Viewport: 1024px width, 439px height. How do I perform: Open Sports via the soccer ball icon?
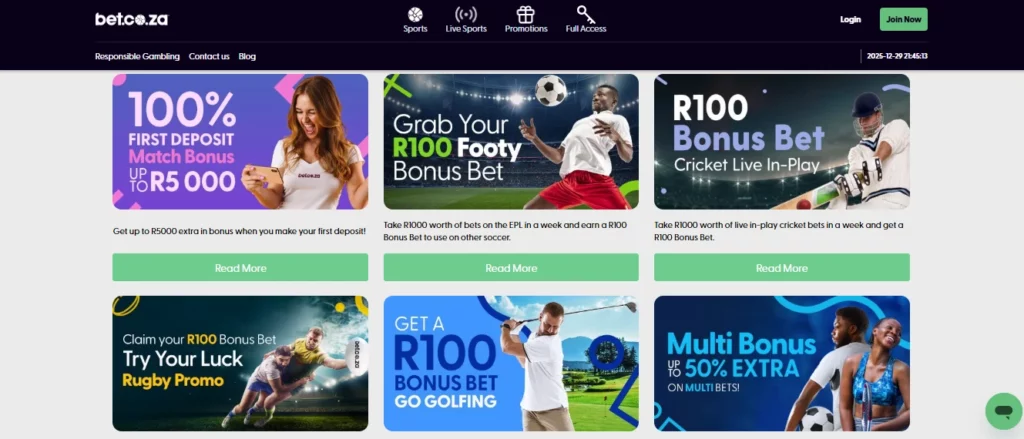click(415, 14)
